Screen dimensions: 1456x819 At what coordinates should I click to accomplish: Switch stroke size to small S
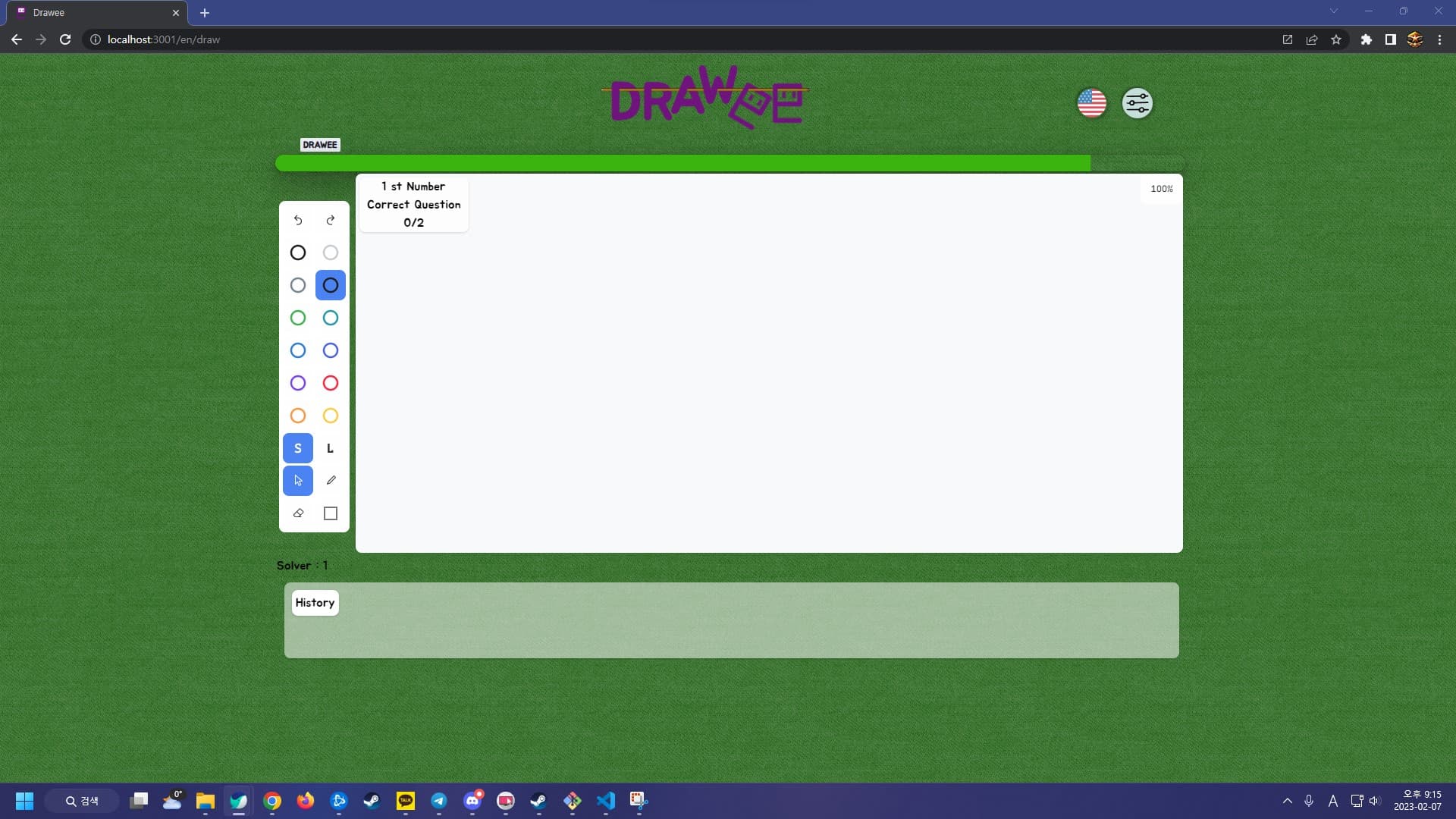tap(298, 448)
